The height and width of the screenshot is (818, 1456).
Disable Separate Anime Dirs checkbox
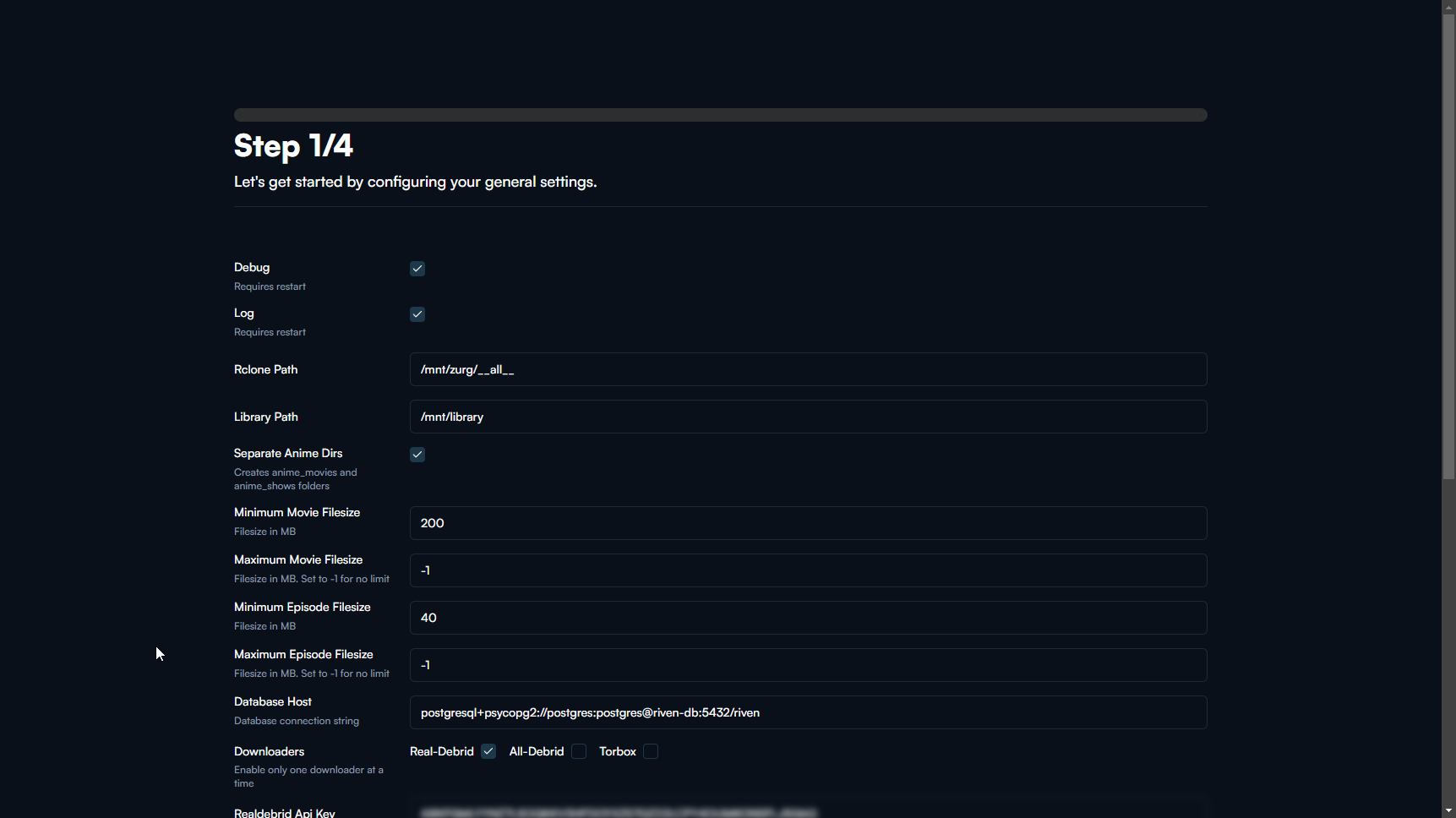(x=417, y=455)
